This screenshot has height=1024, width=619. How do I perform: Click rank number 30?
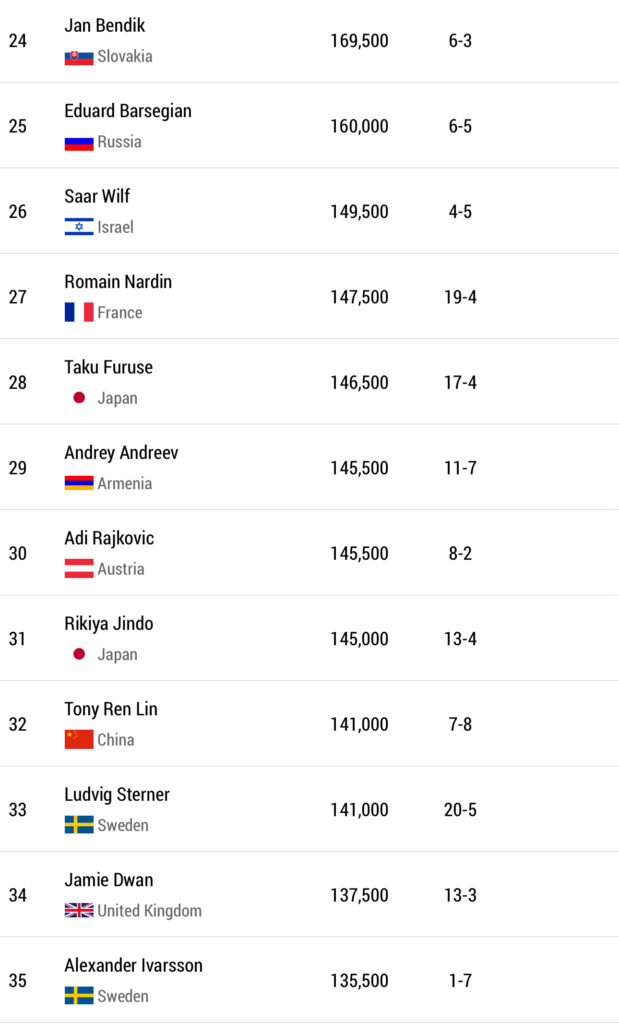coord(18,553)
